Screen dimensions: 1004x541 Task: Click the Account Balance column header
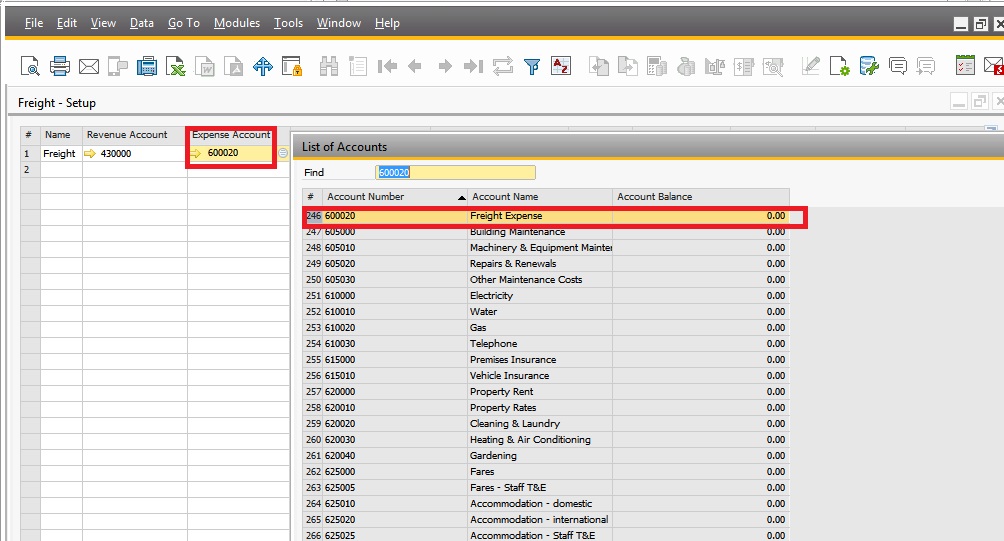[700, 197]
